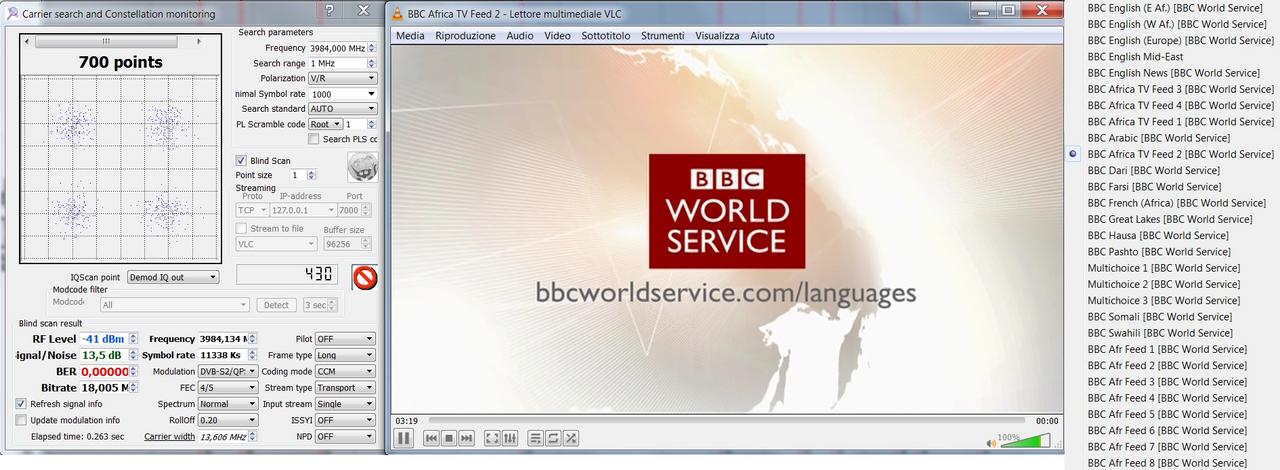This screenshot has width=1280, height=470.
Task: Open the Frame type dropdown
Action: [345, 355]
